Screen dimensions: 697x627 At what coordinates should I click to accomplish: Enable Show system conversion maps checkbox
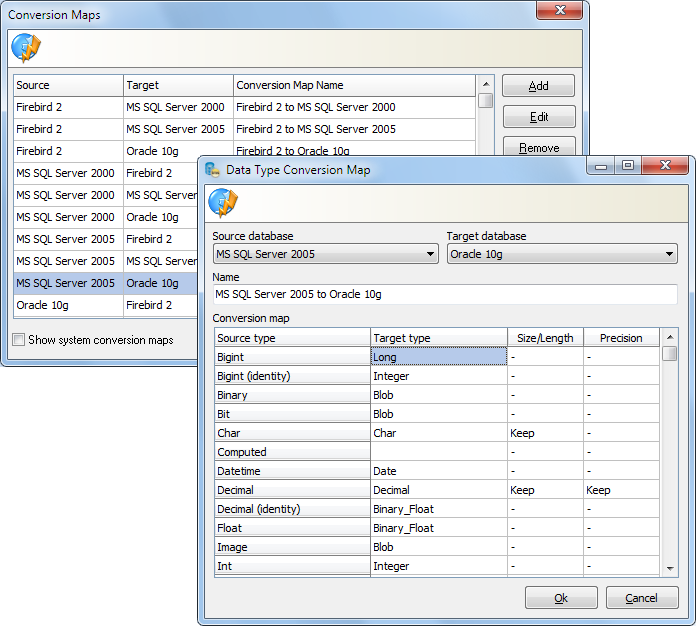click(19, 340)
